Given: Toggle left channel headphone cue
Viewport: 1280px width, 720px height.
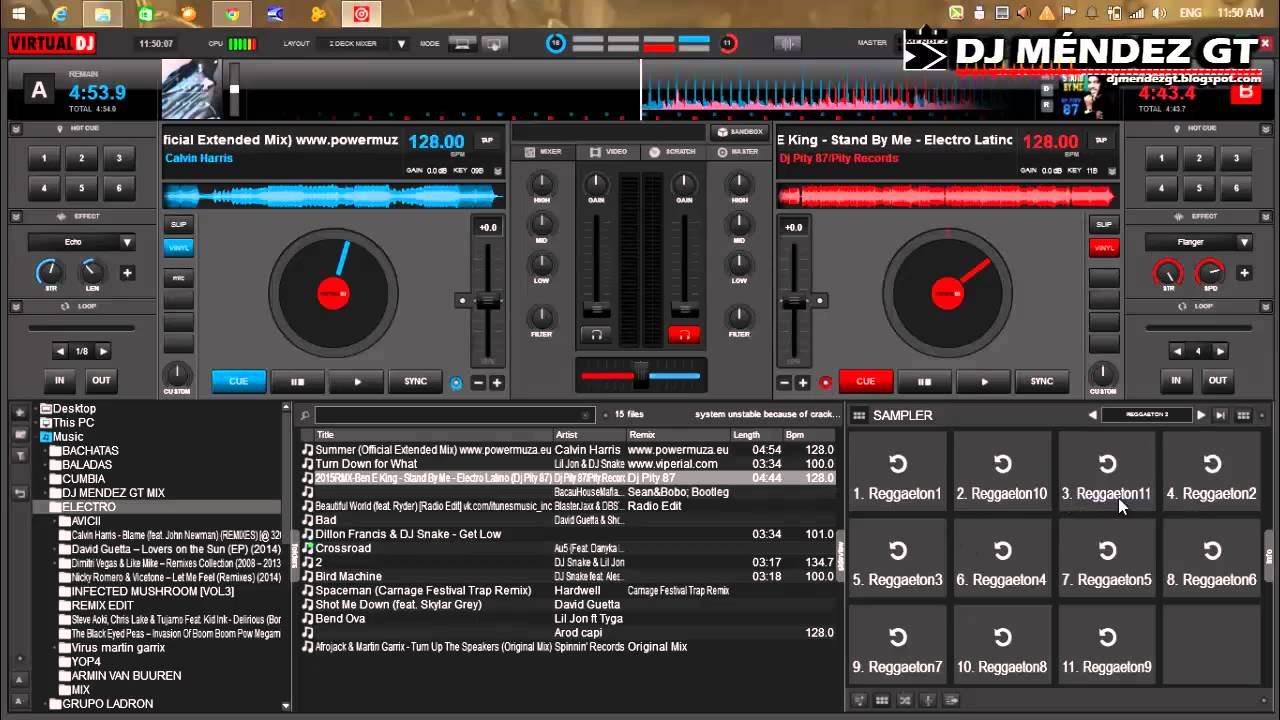Looking at the screenshot, I should coord(596,335).
